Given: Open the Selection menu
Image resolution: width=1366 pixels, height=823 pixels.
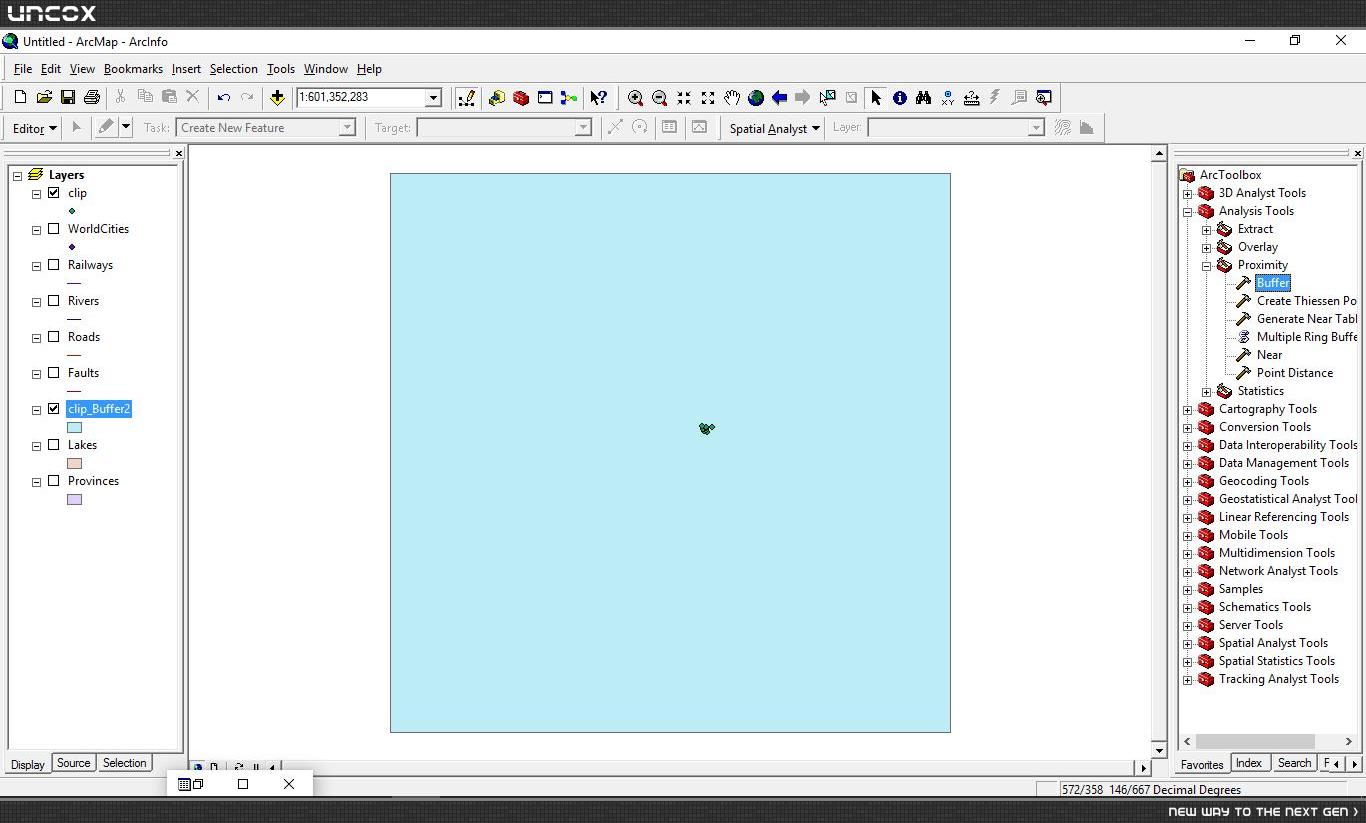Looking at the screenshot, I should pos(233,69).
